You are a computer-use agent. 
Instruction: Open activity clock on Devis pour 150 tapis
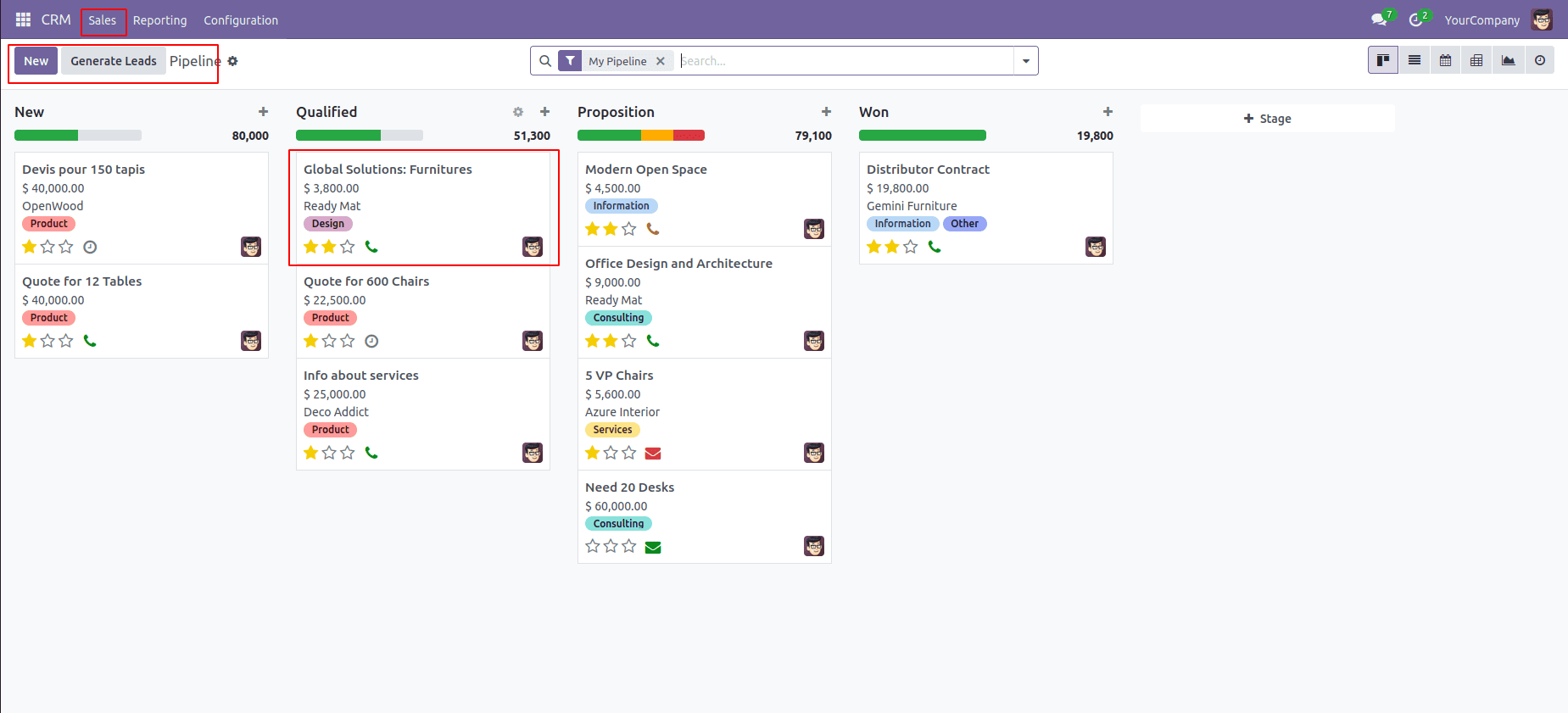90,247
